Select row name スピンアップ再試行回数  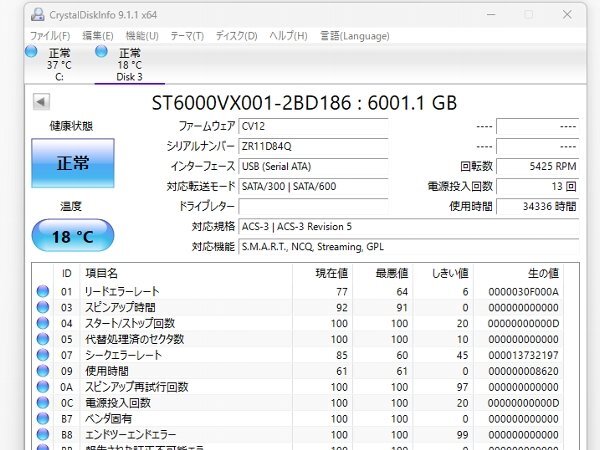[137, 387]
